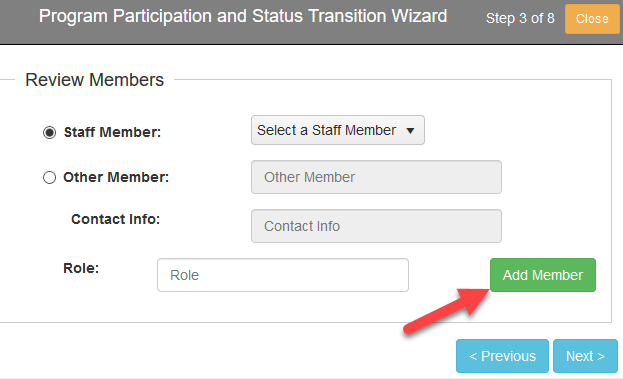Open the Select a Staff Member dropdown

pyautogui.click(x=338, y=130)
